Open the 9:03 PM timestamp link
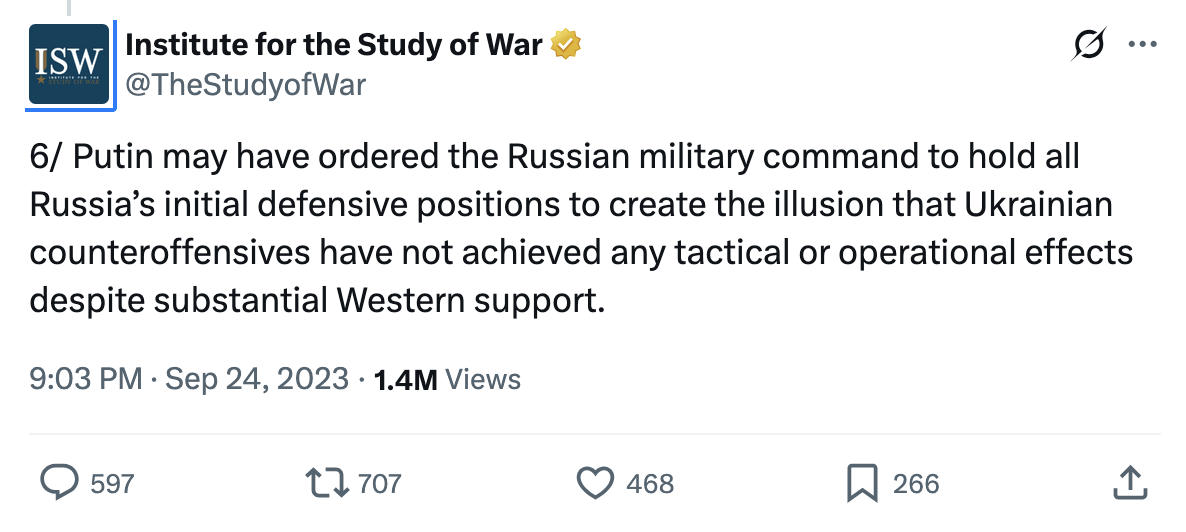The image size is (1186, 532). click(85, 379)
